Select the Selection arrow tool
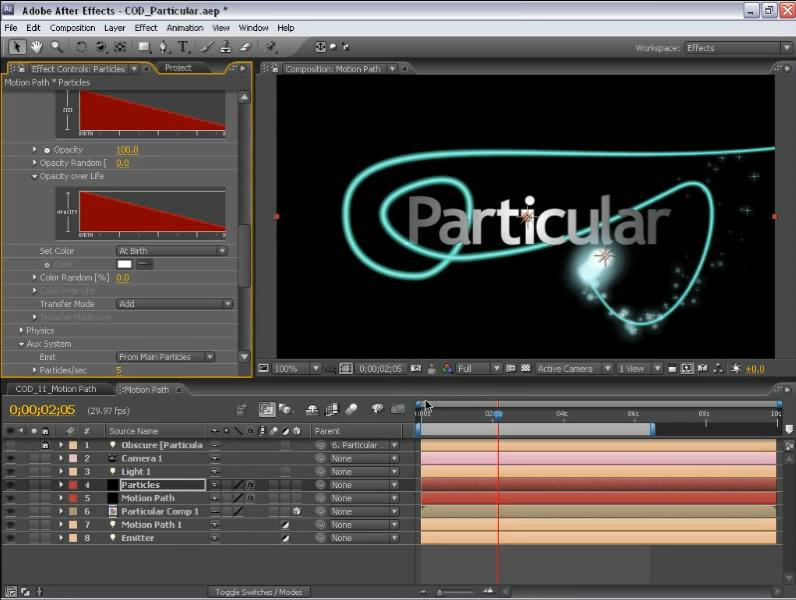The image size is (796, 600). (17, 47)
